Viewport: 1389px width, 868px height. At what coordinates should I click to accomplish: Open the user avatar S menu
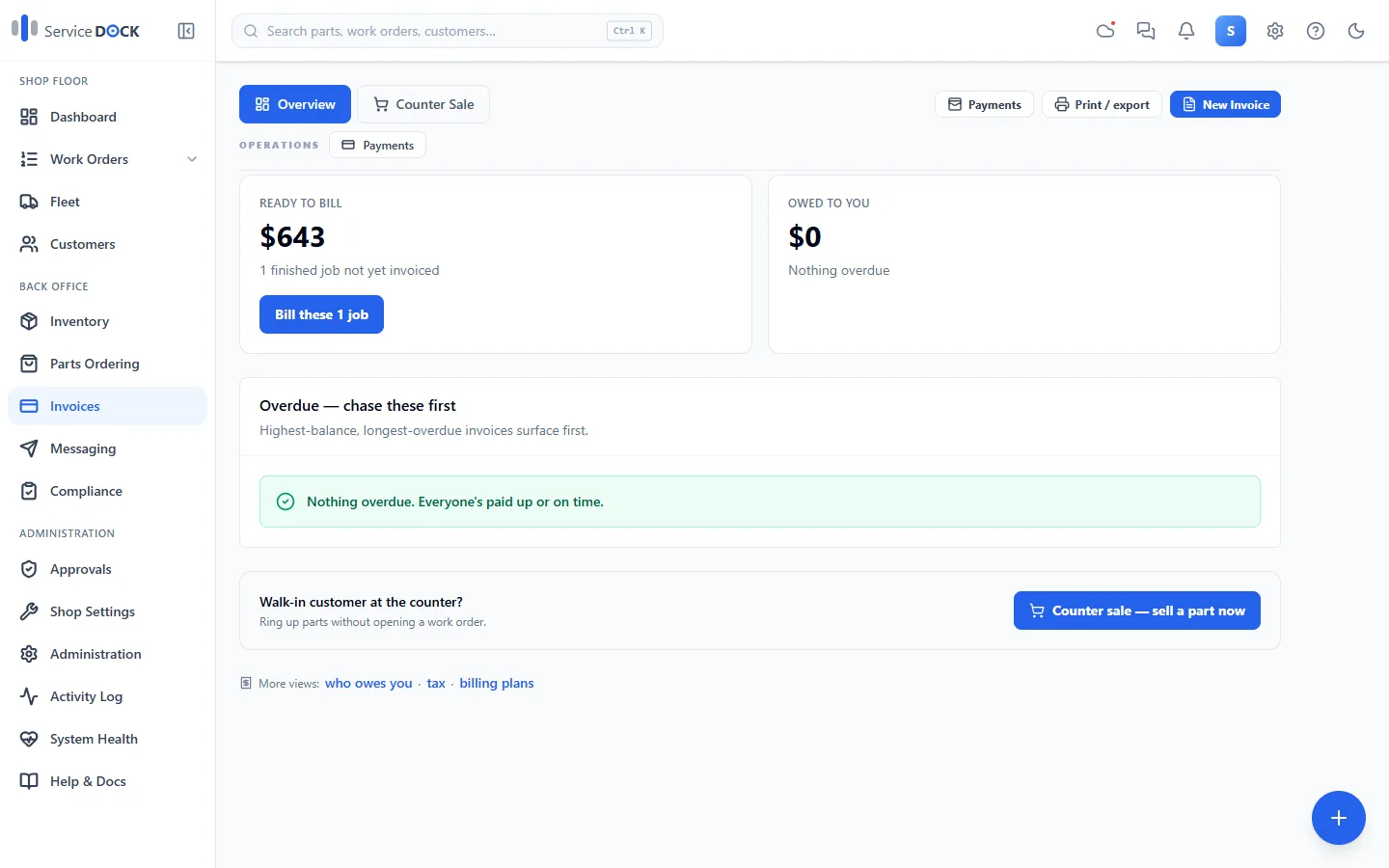1231,31
